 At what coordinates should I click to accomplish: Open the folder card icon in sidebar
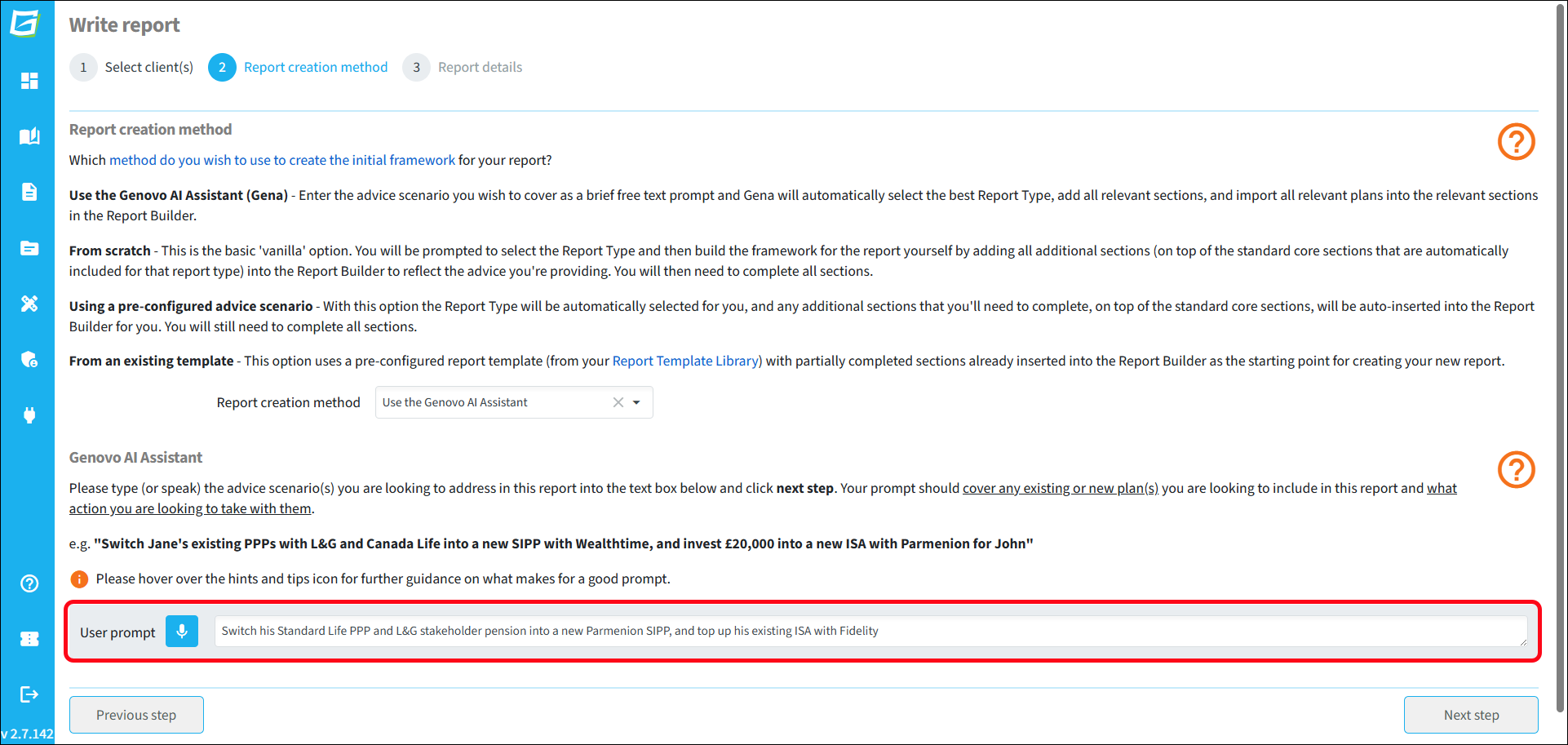click(29, 248)
